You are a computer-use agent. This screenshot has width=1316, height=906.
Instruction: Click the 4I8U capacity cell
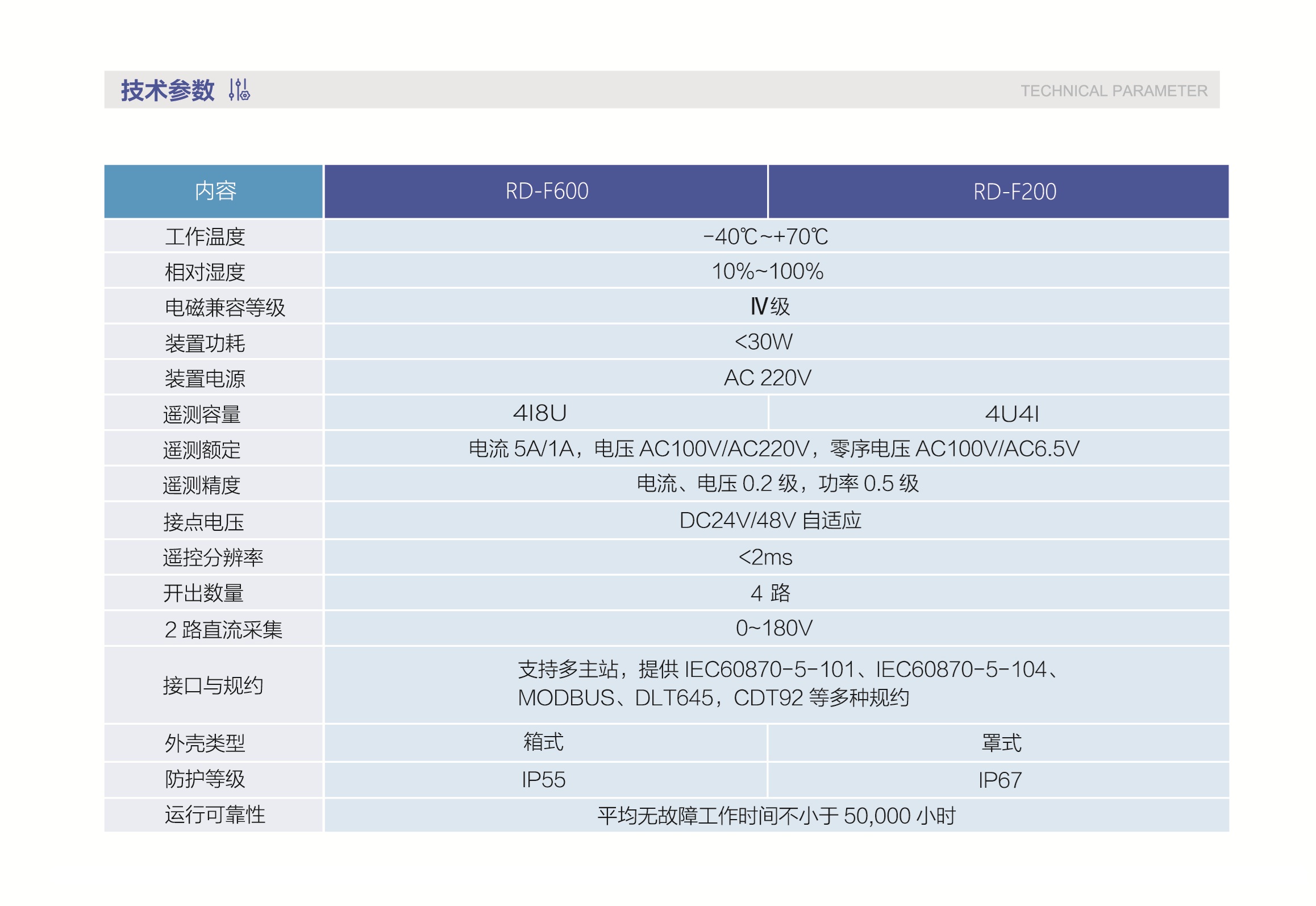coord(539,413)
